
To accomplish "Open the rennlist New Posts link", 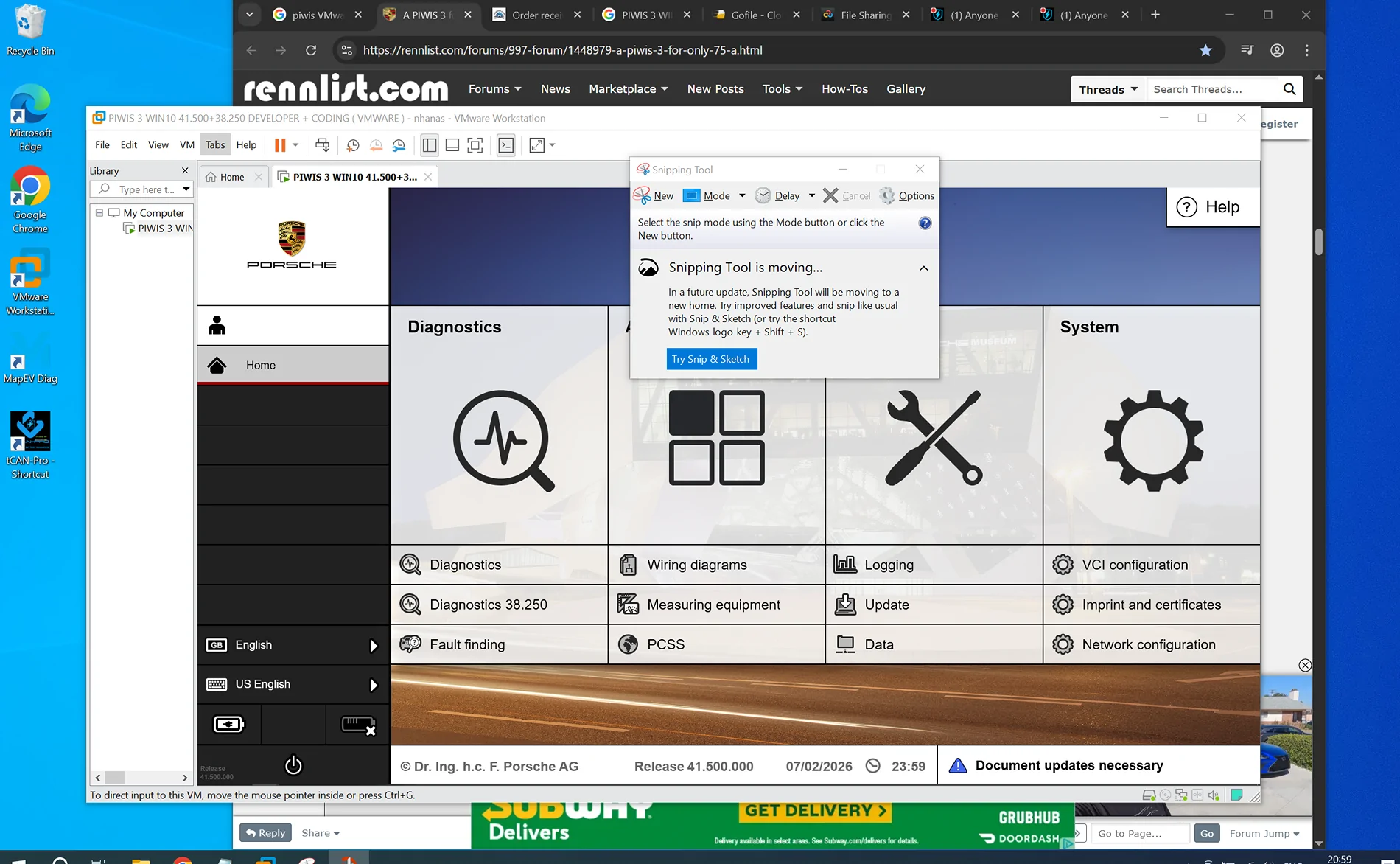I will (x=715, y=88).
